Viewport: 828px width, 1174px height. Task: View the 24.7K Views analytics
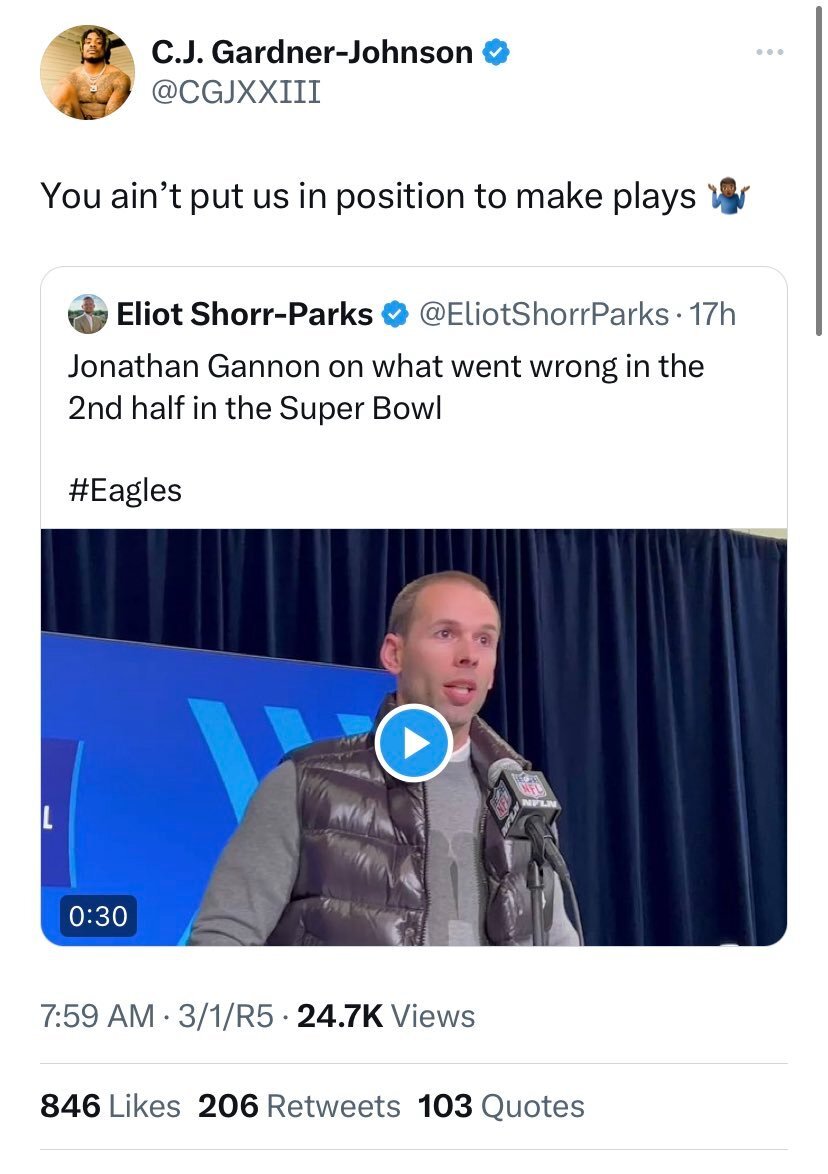[386, 1016]
